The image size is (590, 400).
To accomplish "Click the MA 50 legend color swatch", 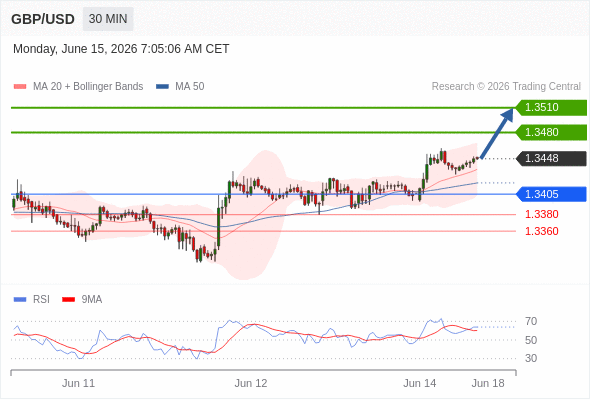I will 162,87.
